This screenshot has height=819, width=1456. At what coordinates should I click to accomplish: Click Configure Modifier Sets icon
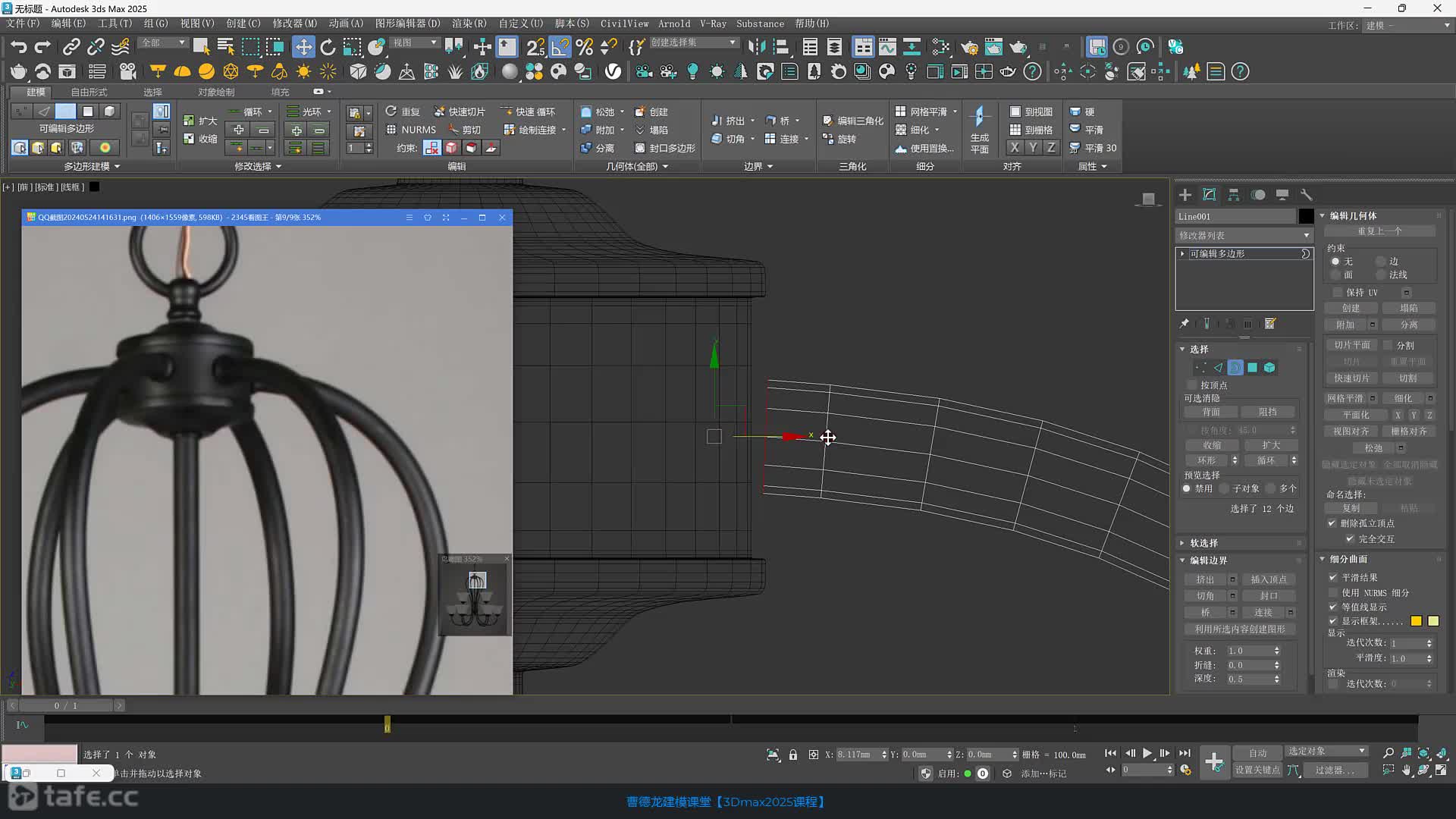tap(1270, 324)
